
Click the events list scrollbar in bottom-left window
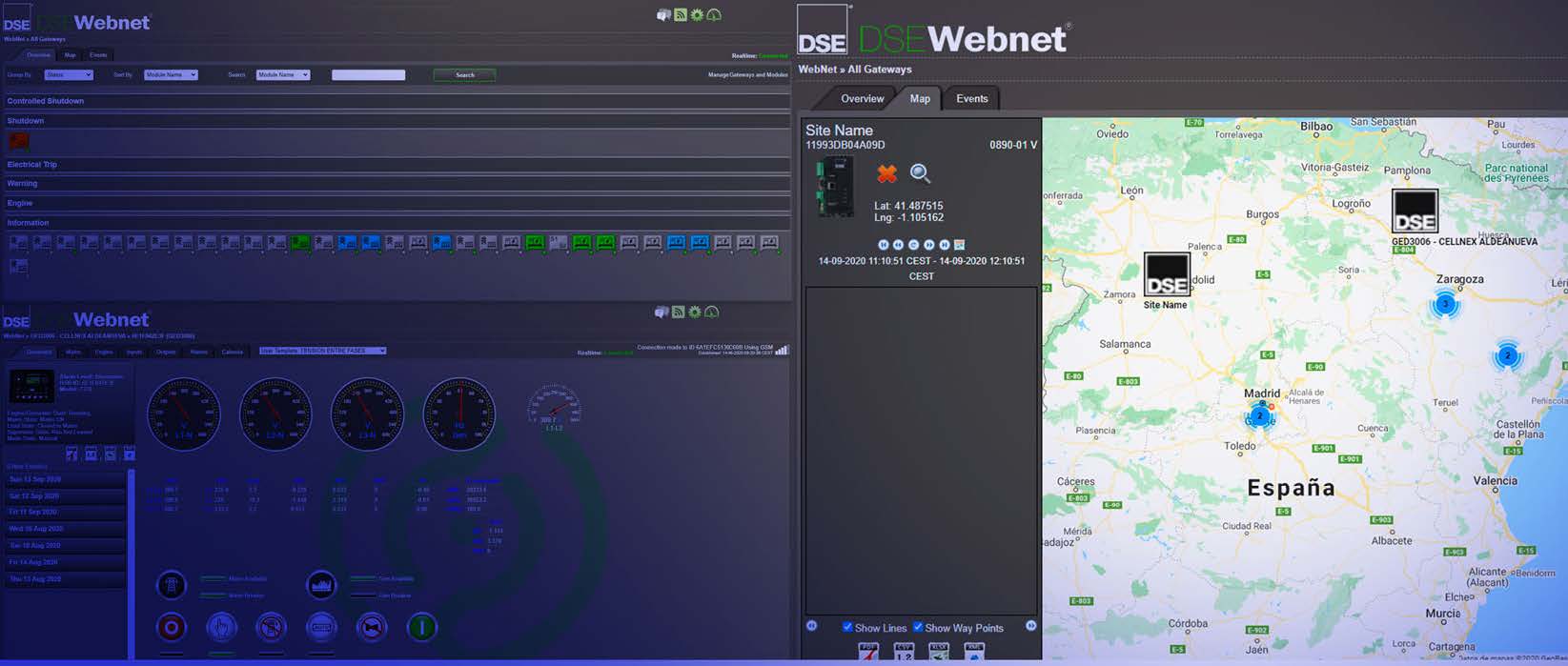pos(131,562)
